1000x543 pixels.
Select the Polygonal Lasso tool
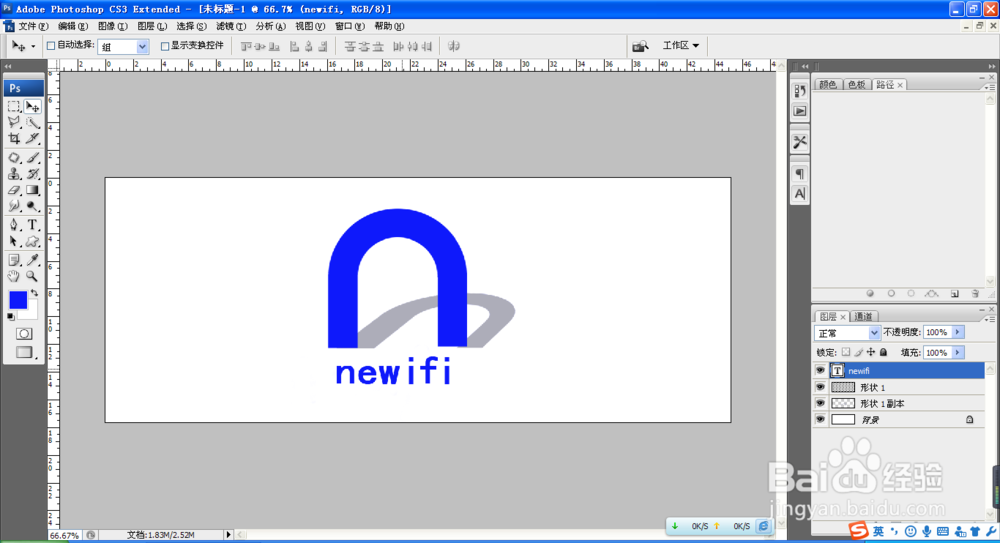(14, 123)
